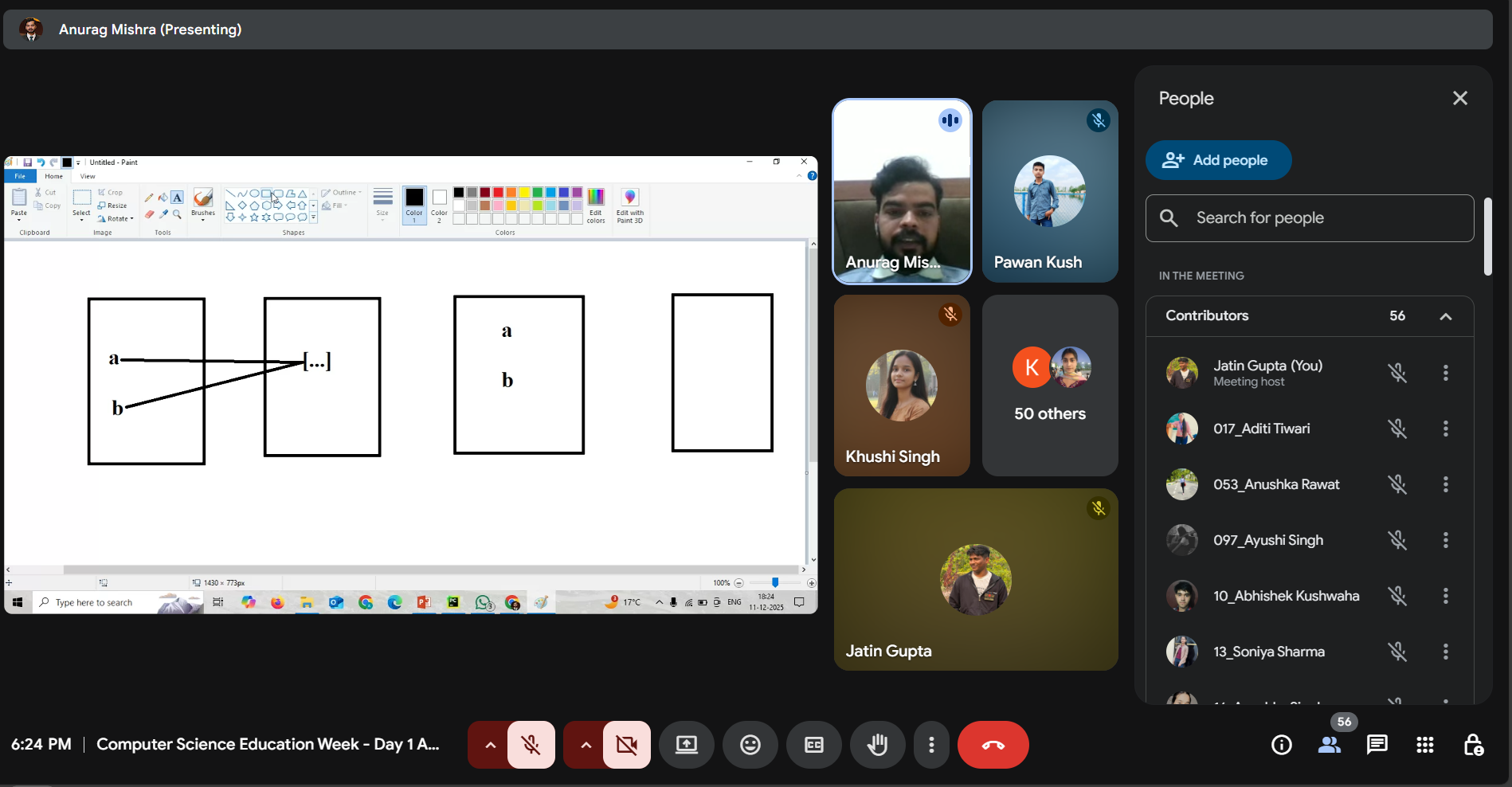Open the in-call chat panel

pos(1377,745)
